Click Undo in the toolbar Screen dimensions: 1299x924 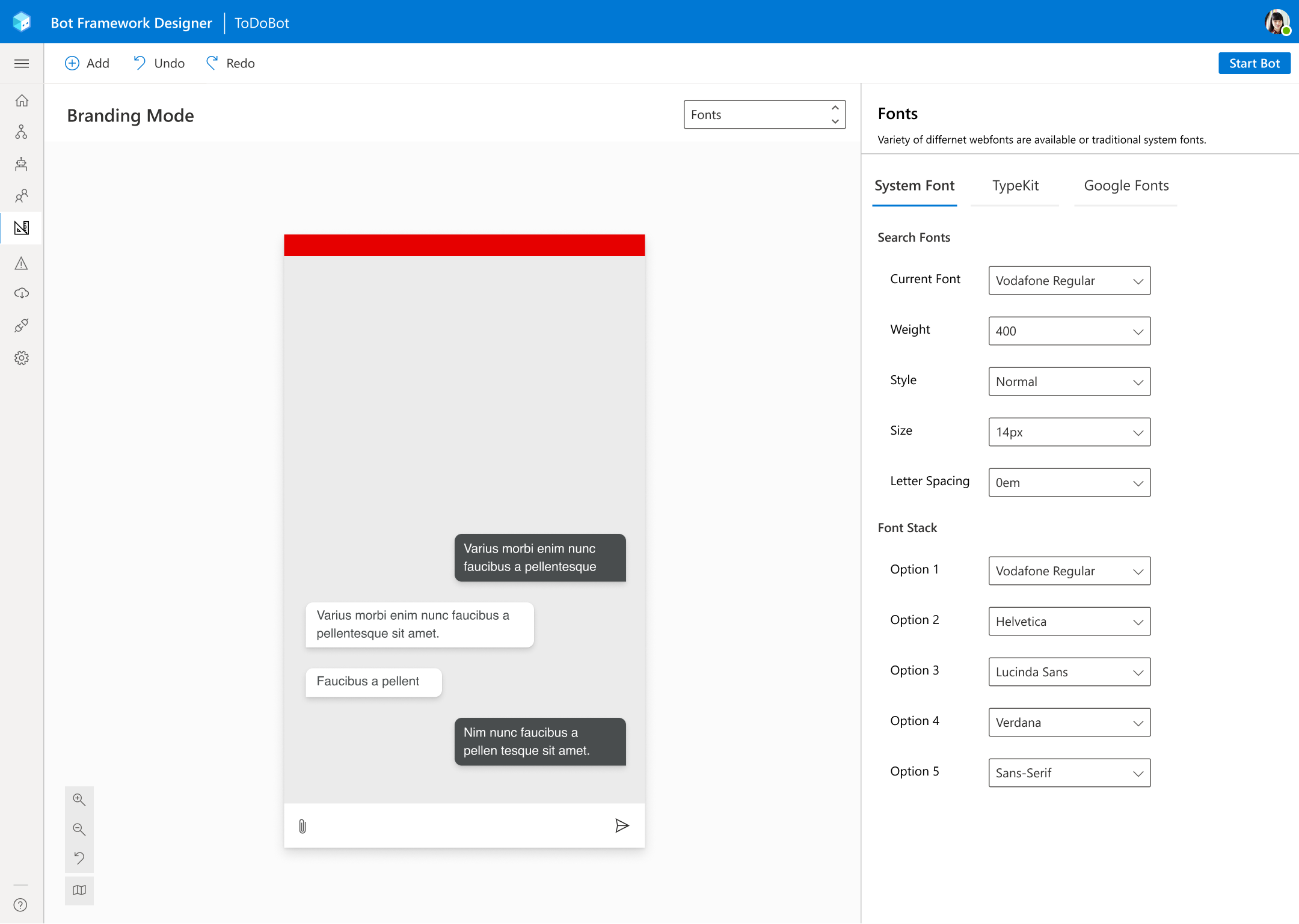(159, 64)
